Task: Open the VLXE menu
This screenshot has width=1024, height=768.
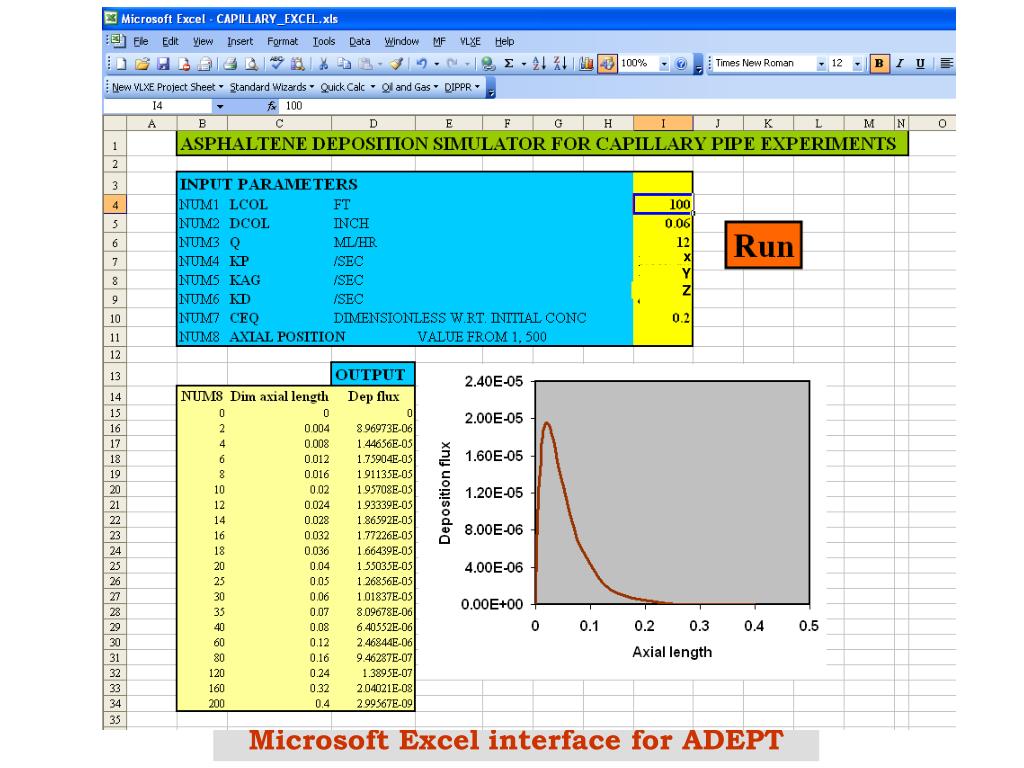Action: (470, 41)
